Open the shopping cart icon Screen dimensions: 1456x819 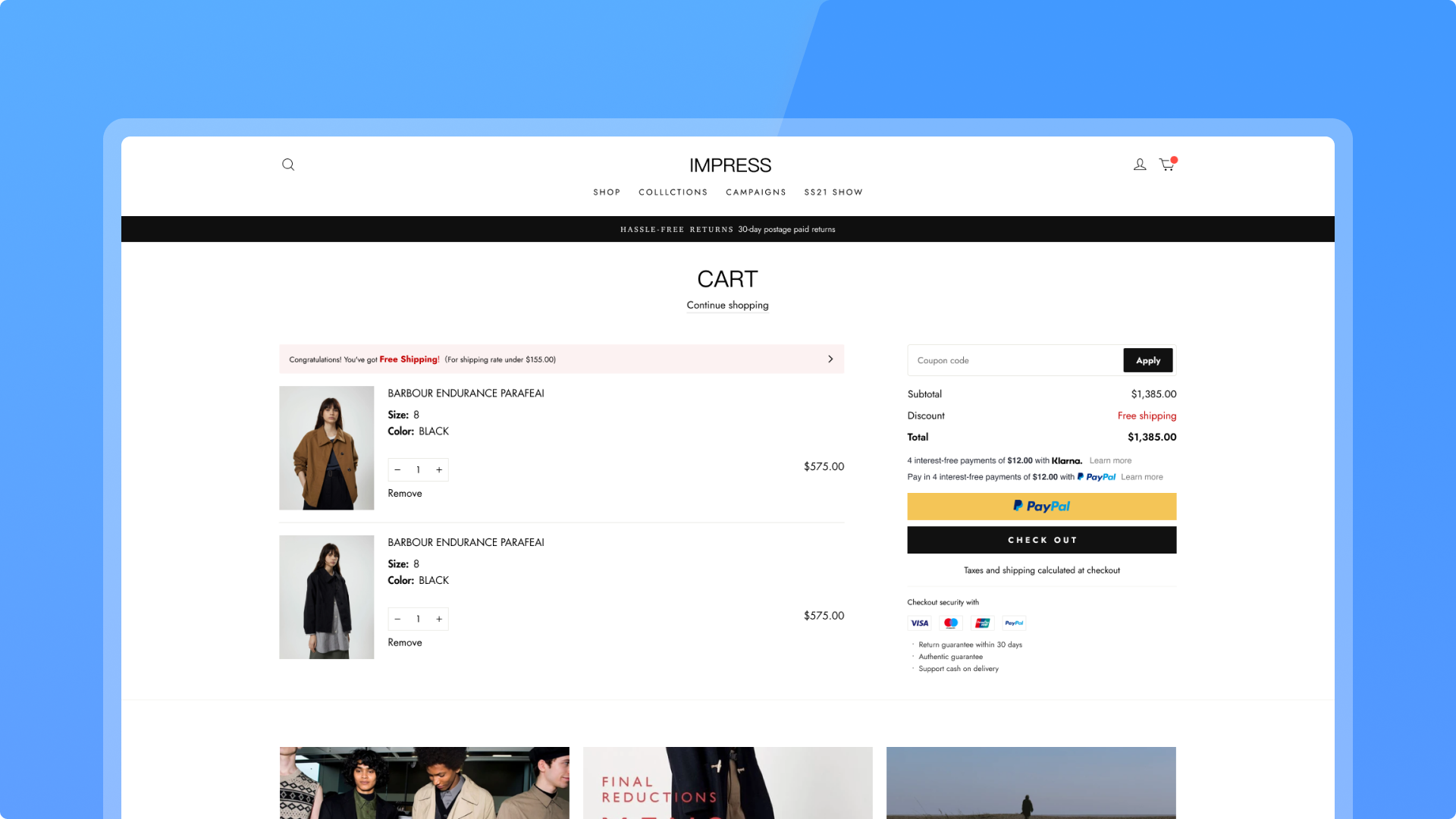(x=1167, y=165)
